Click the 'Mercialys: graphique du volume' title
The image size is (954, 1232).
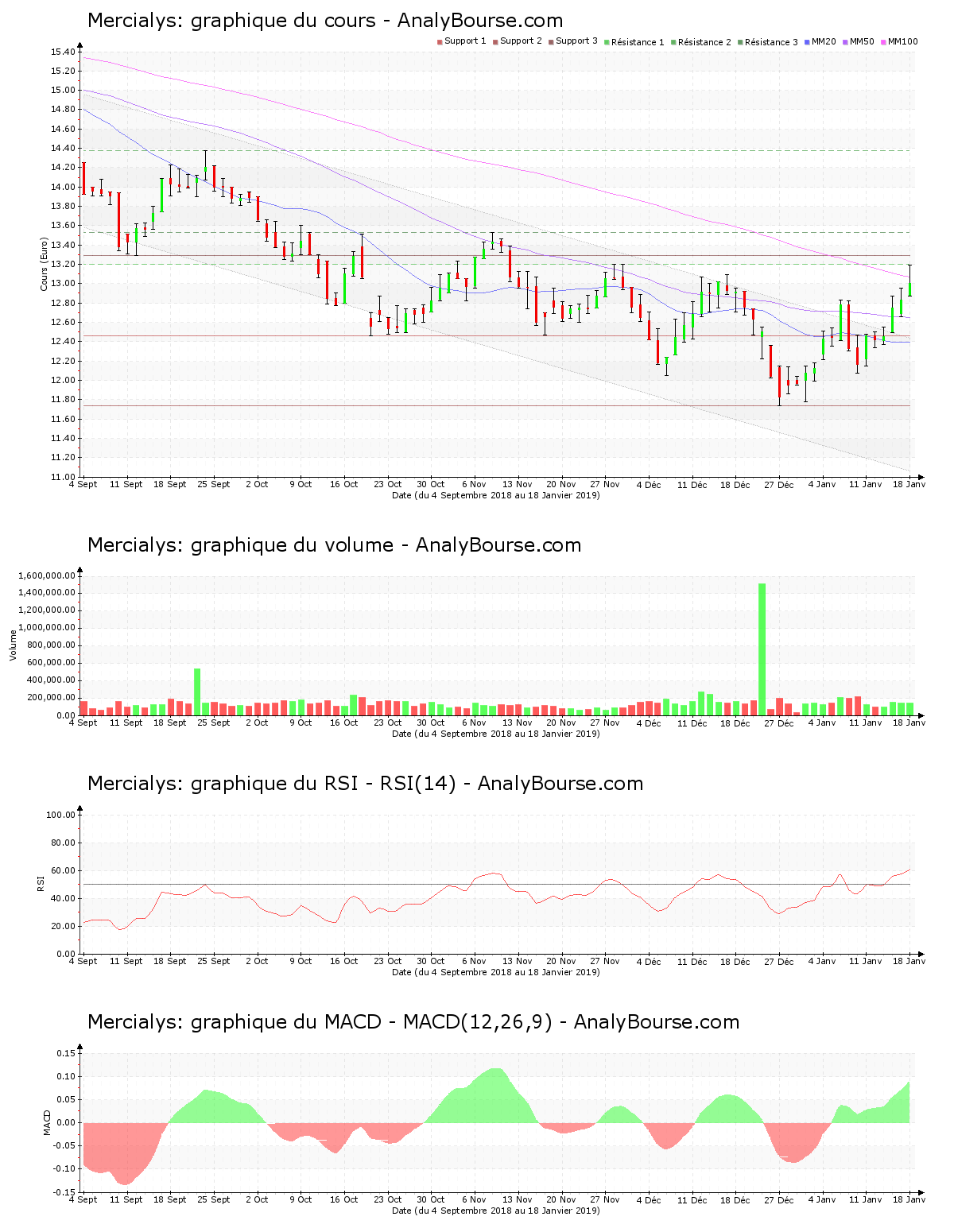(x=240, y=545)
